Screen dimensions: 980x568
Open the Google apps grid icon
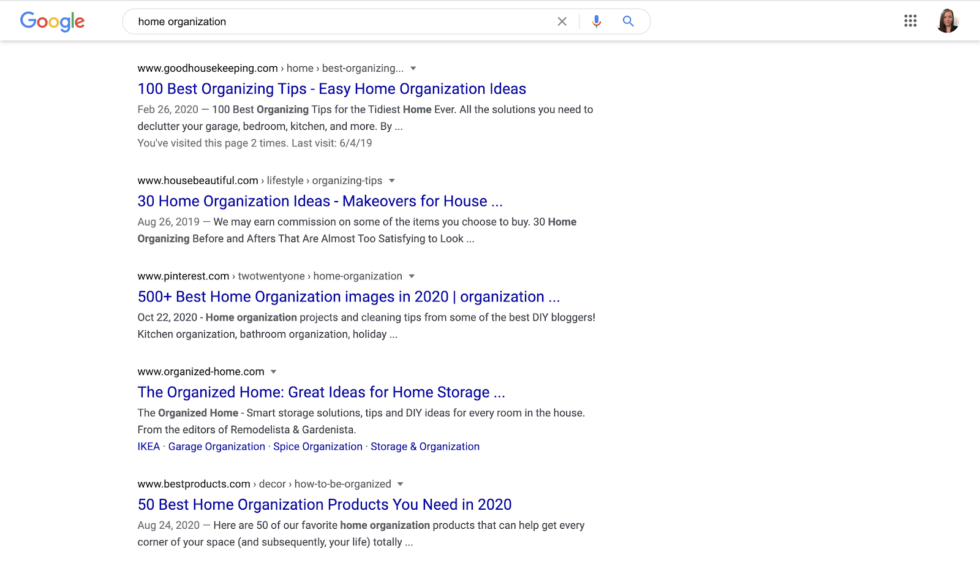coord(910,21)
